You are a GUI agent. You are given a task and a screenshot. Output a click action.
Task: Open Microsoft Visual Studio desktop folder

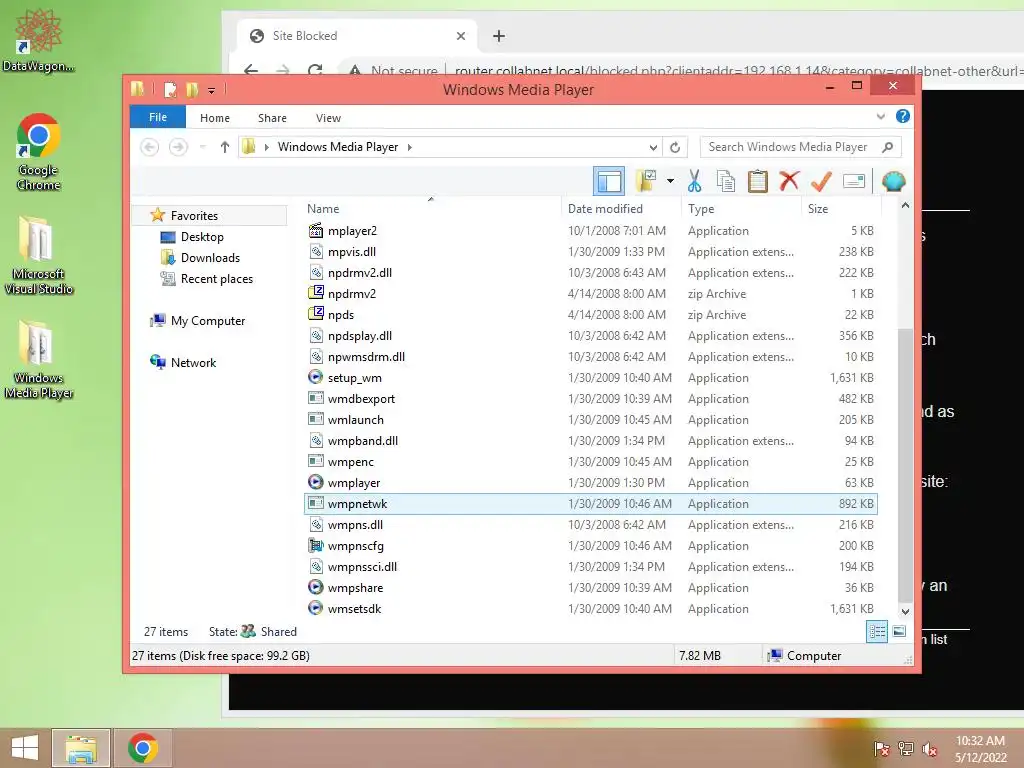tap(38, 255)
